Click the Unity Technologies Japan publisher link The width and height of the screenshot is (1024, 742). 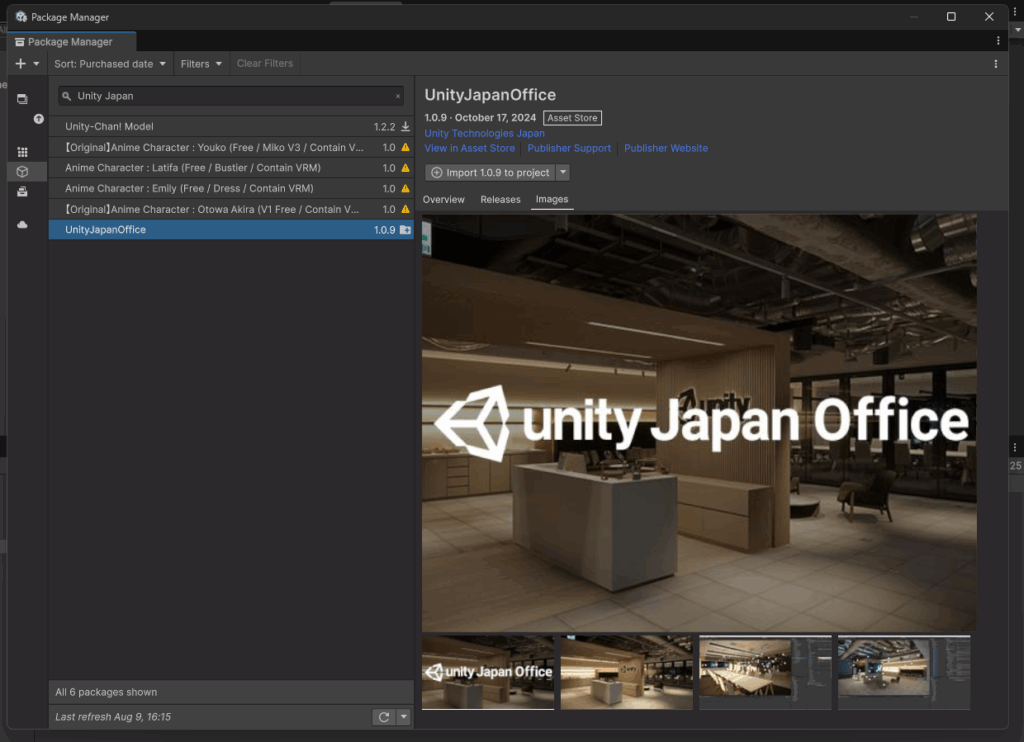[x=484, y=133]
